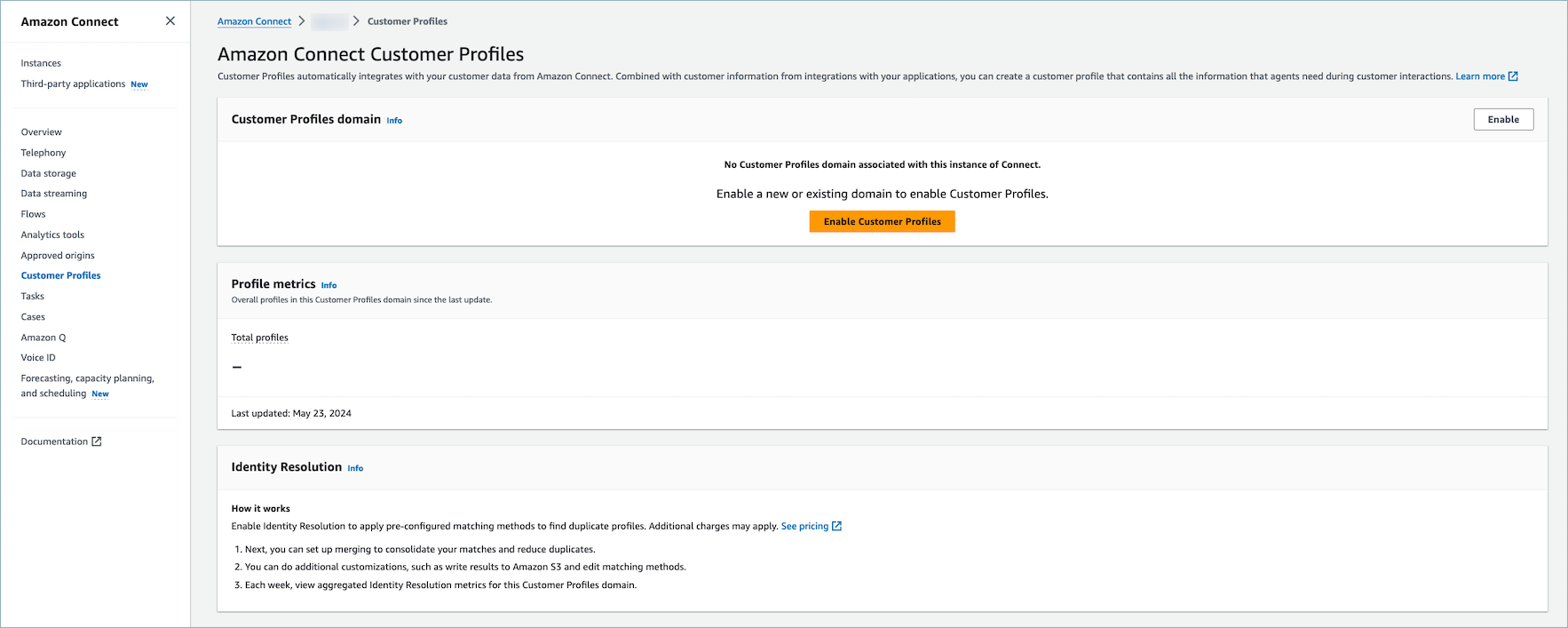1568x628 pixels.
Task: Click Info next to Customer Profiles domain
Action: click(x=394, y=121)
